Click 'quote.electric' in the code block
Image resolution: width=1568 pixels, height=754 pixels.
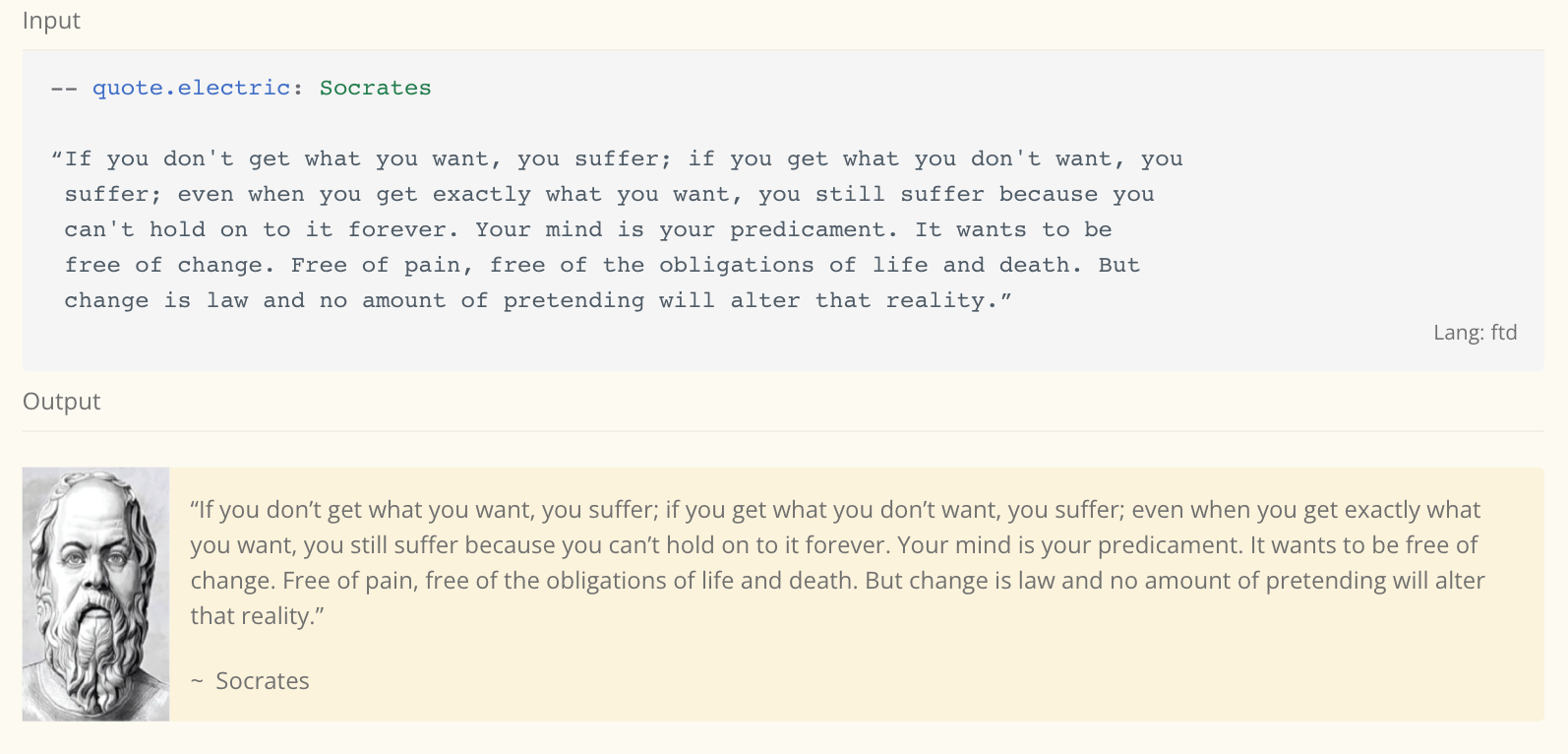pyautogui.click(x=192, y=88)
